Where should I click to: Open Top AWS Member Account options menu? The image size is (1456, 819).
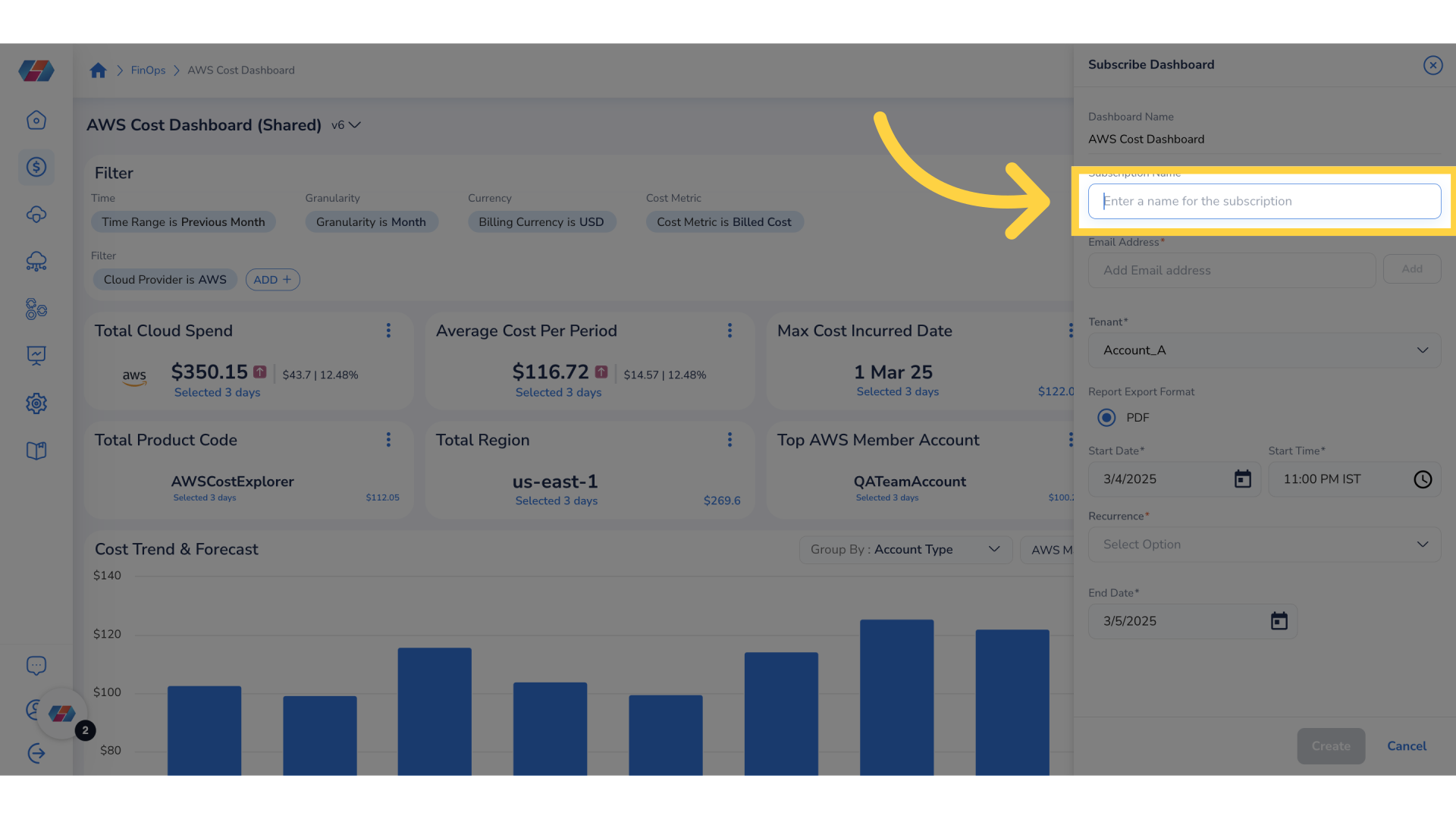tap(1070, 440)
